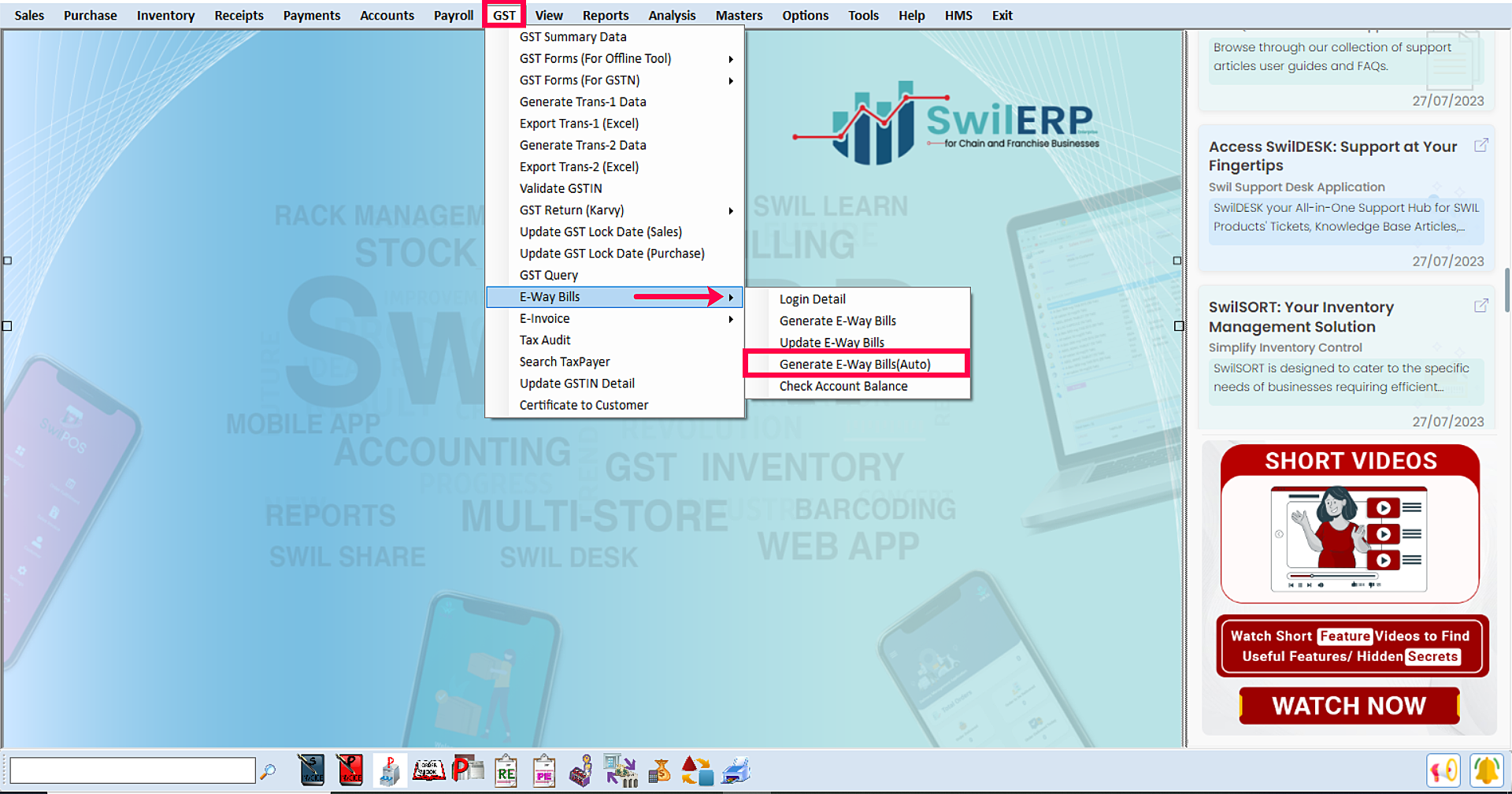
Task: Open the red Purchase Invoice (P) toolbar icon
Action: pos(350,770)
